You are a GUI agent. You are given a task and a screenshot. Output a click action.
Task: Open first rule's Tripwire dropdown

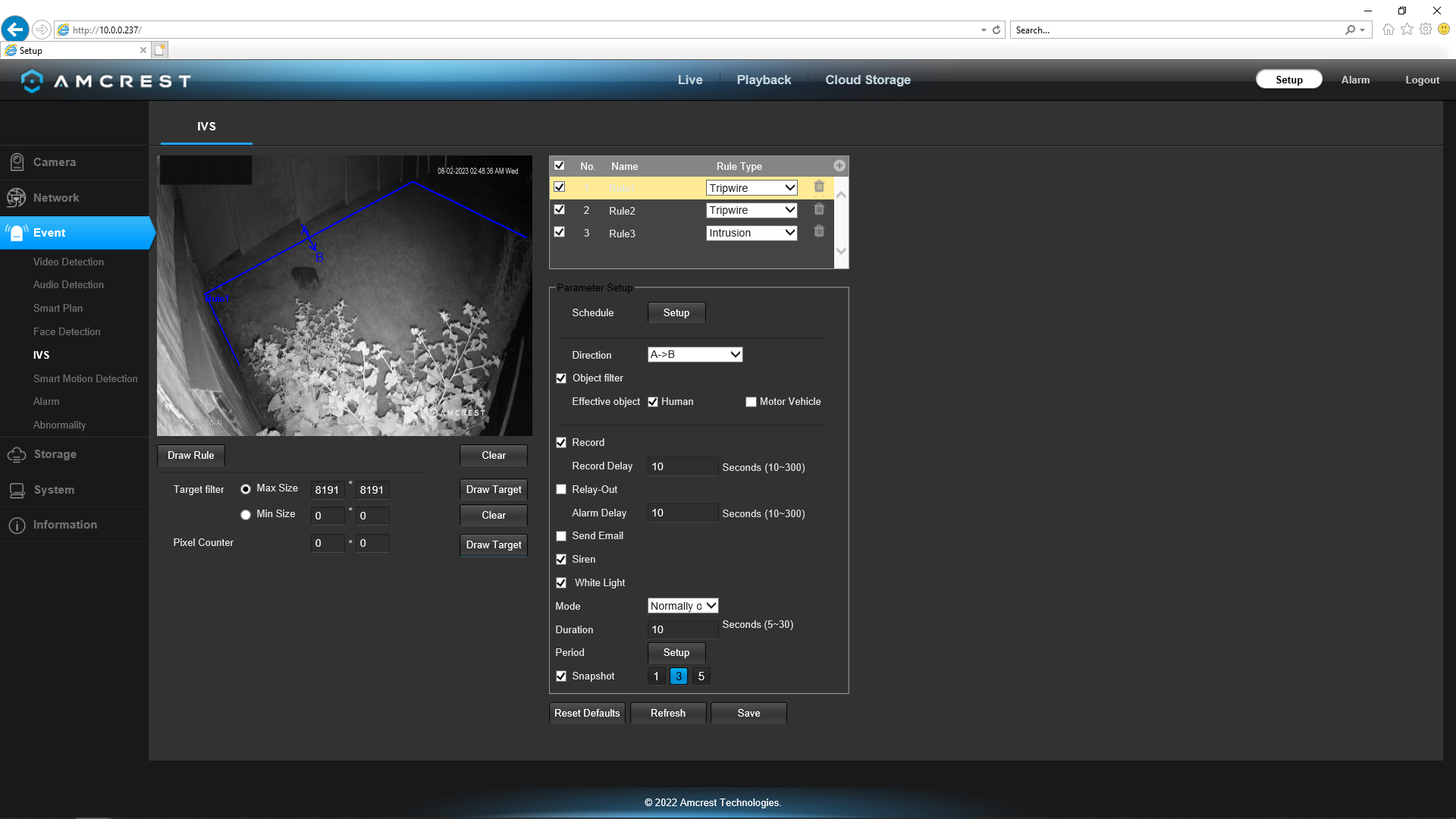752,188
